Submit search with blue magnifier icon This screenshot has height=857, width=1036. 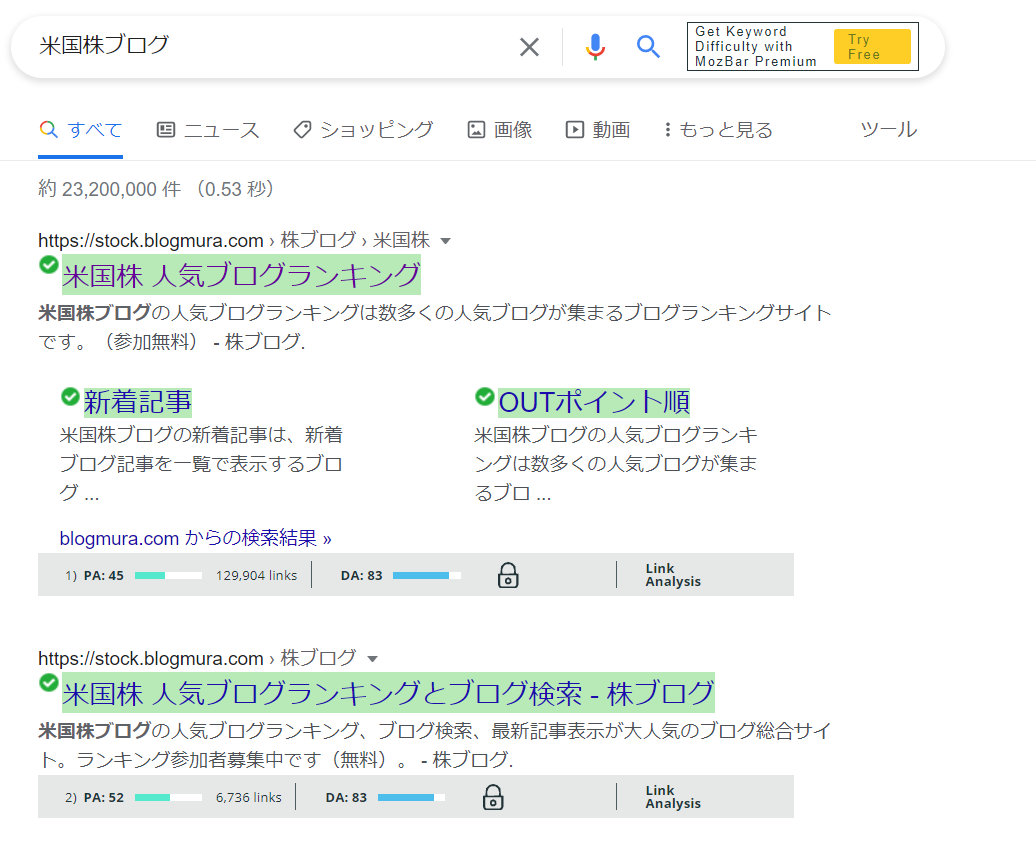tap(648, 46)
